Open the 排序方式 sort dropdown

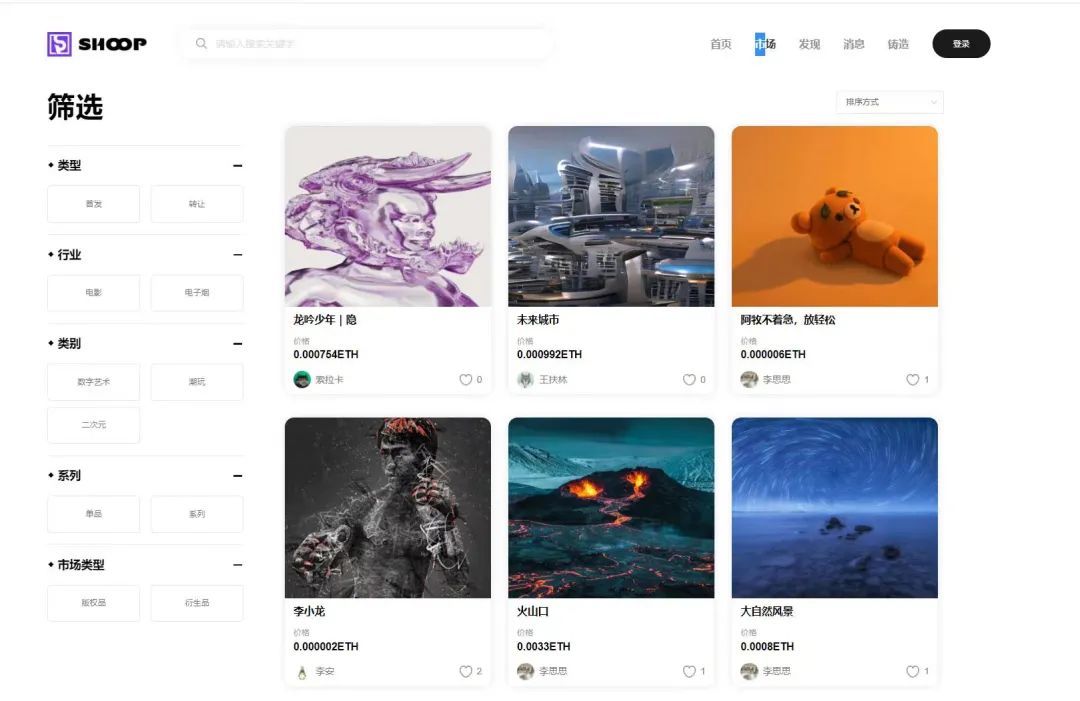[x=890, y=102]
